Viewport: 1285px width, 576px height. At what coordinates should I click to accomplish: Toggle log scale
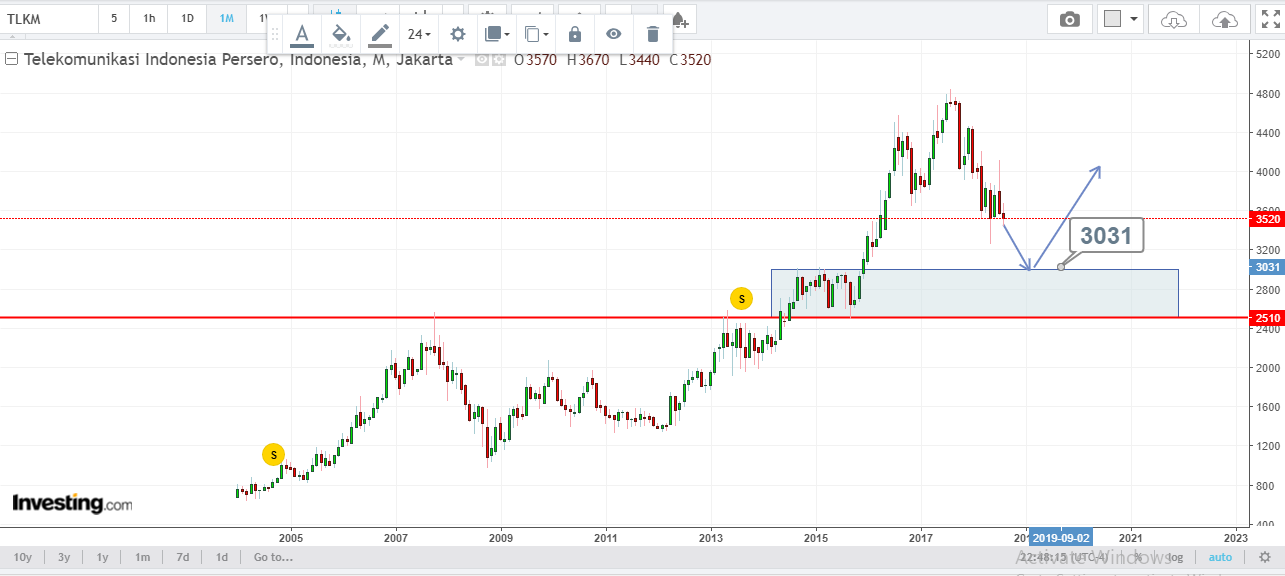[1177, 557]
